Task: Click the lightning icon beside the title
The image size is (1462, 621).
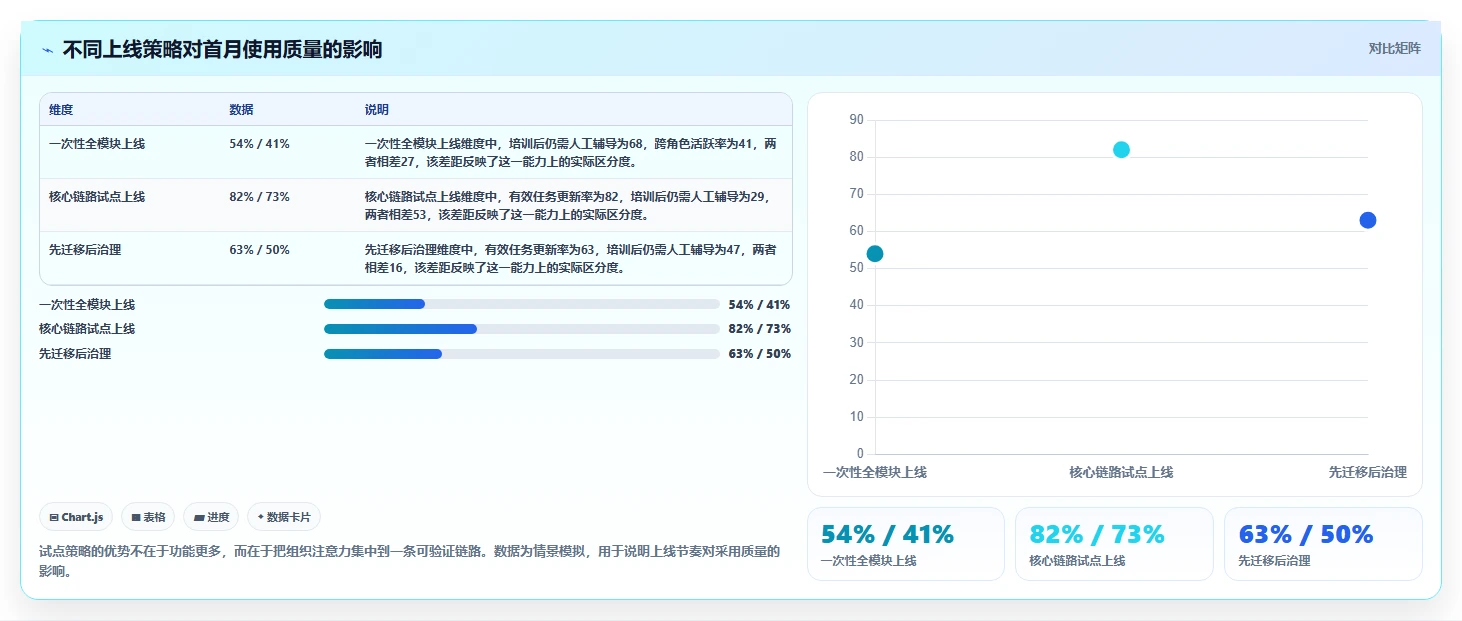Action: (x=47, y=49)
